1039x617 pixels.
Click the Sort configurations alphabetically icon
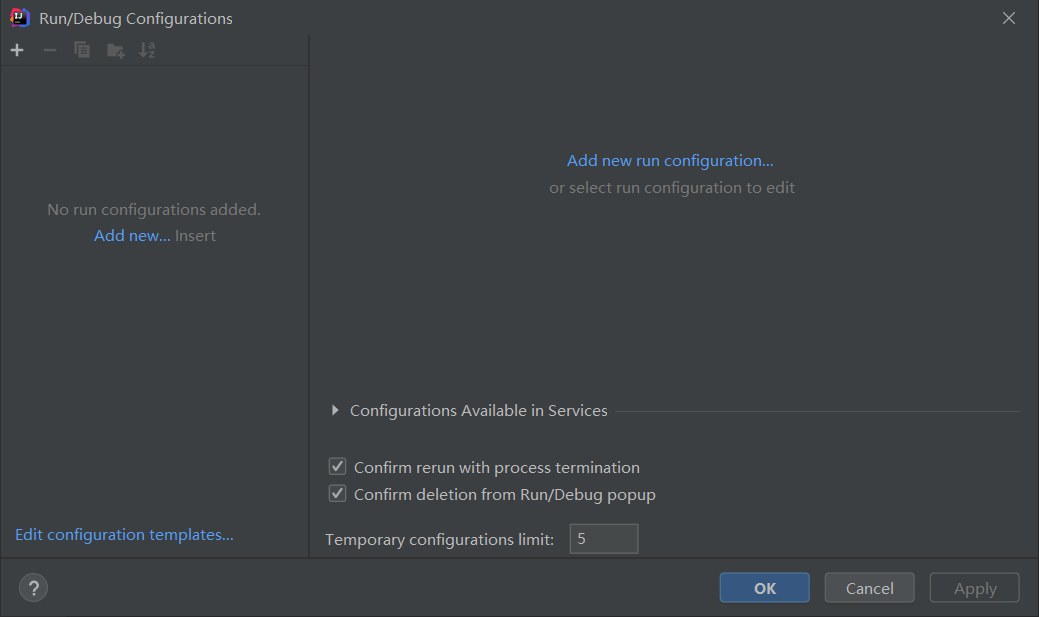147,50
